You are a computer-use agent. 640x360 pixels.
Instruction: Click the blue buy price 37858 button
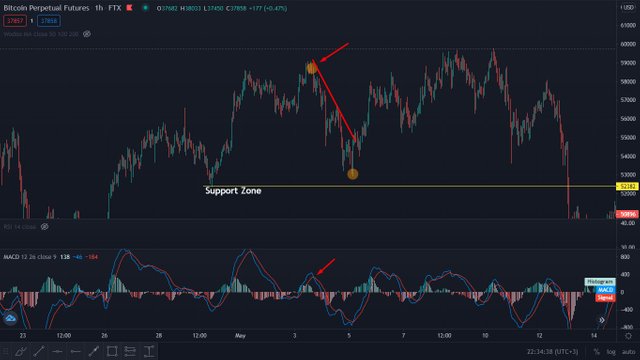(x=49, y=21)
